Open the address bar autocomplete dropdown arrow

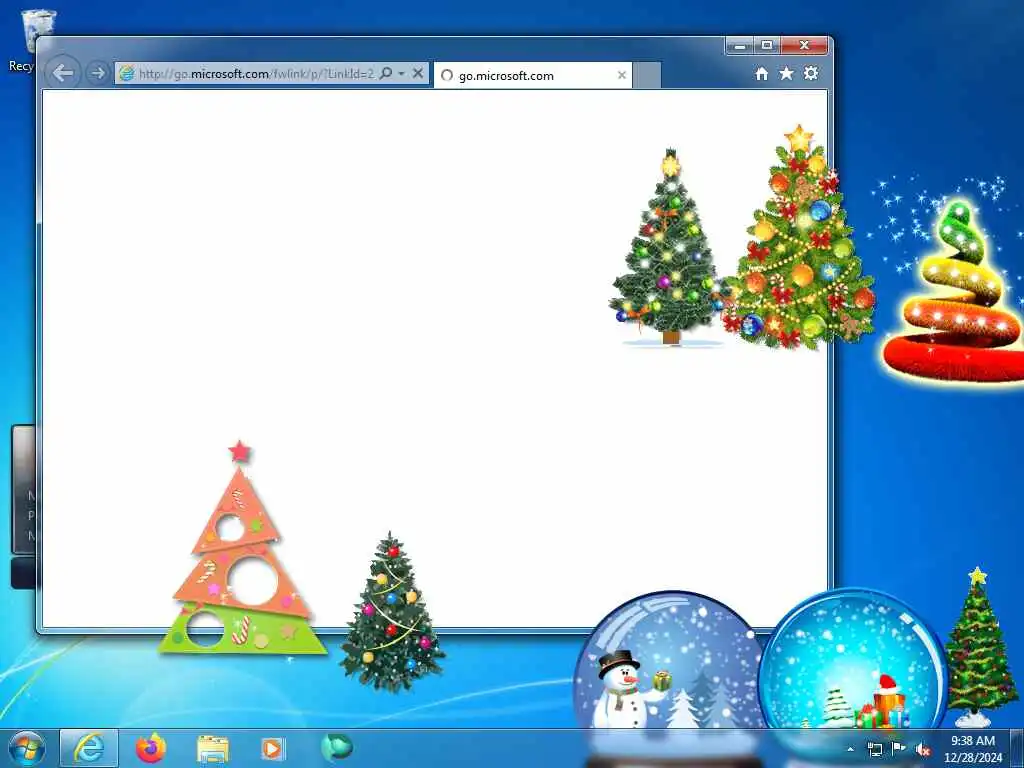click(402, 74)
